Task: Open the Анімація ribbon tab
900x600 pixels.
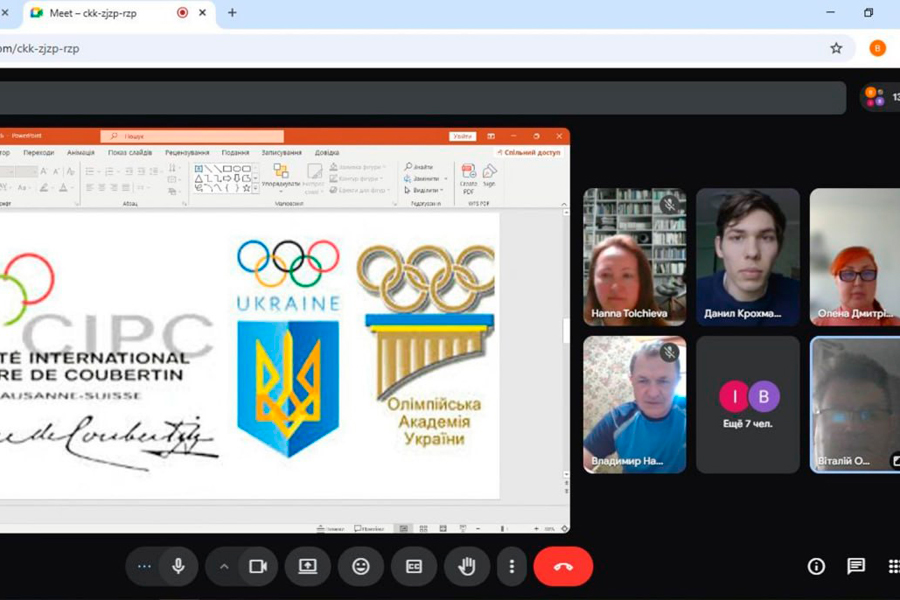Action: coord(80,153)
